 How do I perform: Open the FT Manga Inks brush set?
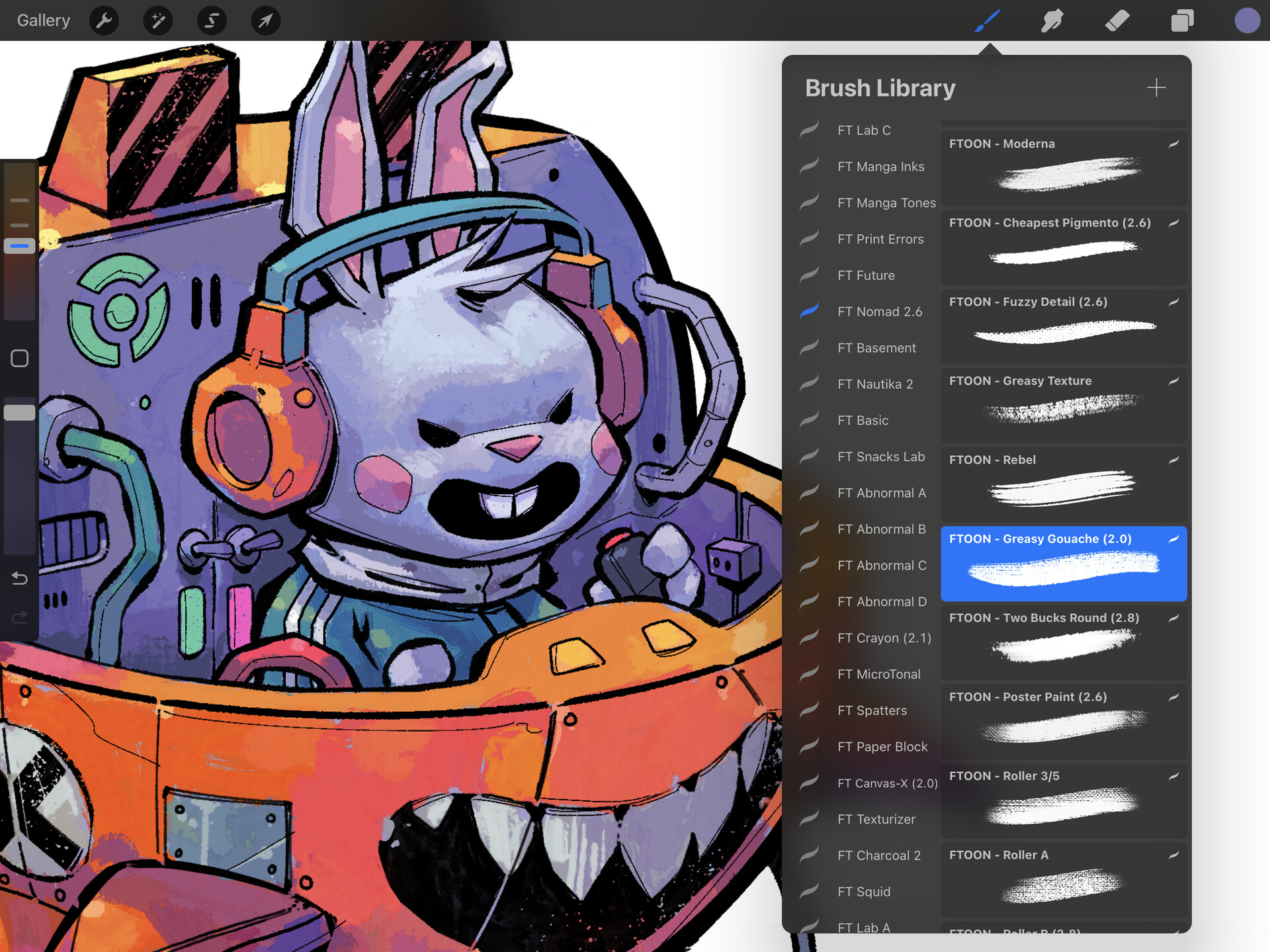(880, 167)
